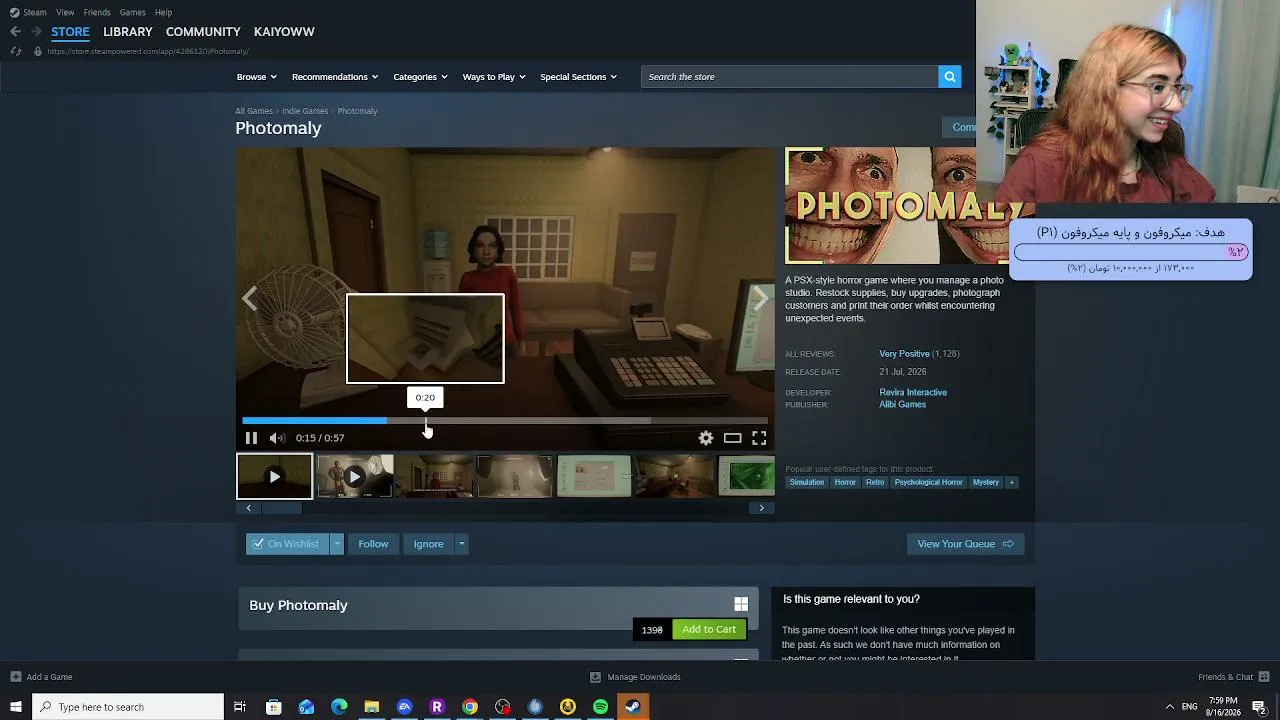Switch to the LIBRARY tab
Screen dimensions: 1280x720
coord(128,32)
